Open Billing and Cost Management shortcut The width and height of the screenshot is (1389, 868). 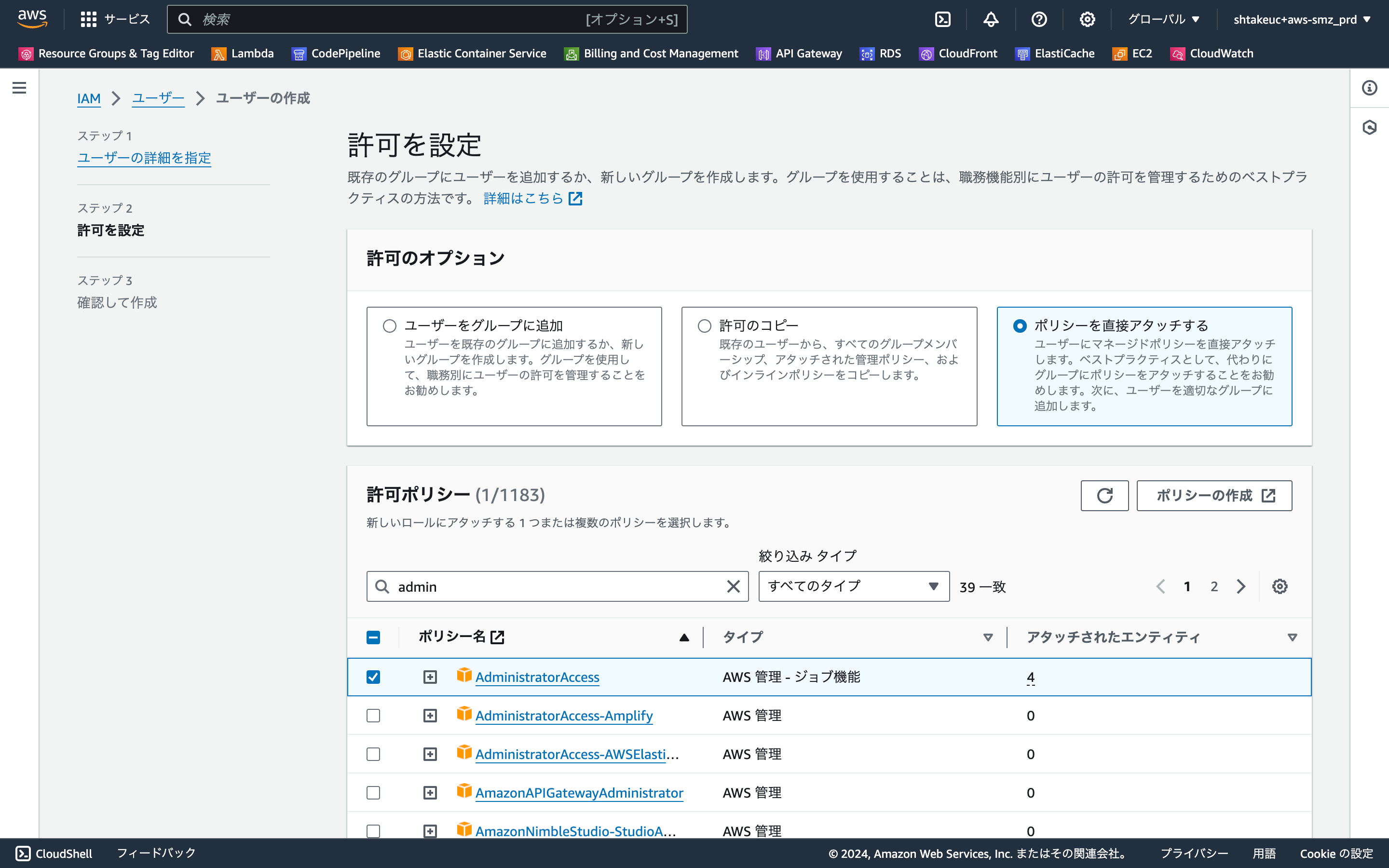coord(651,54)
